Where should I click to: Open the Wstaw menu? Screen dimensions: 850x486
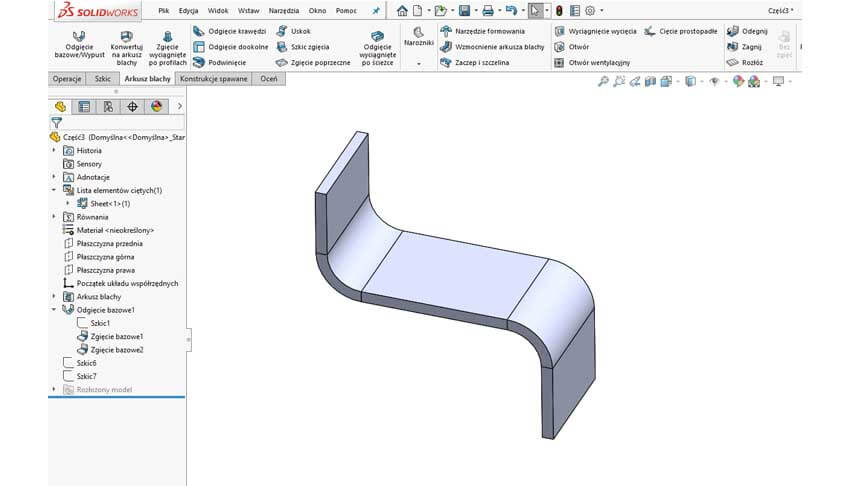(248, 11)
